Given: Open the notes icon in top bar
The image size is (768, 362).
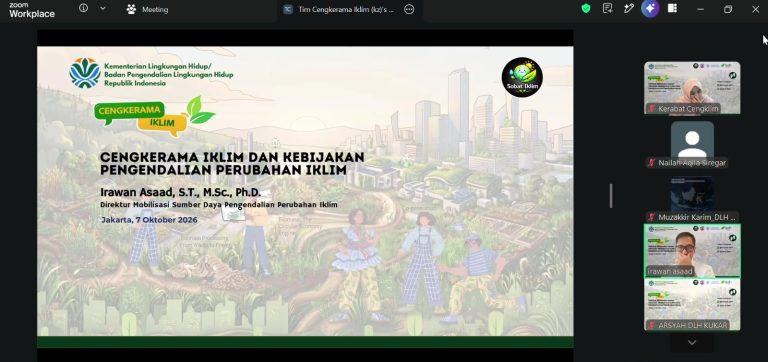Looking at the screenshot, I should pos(607,8).
